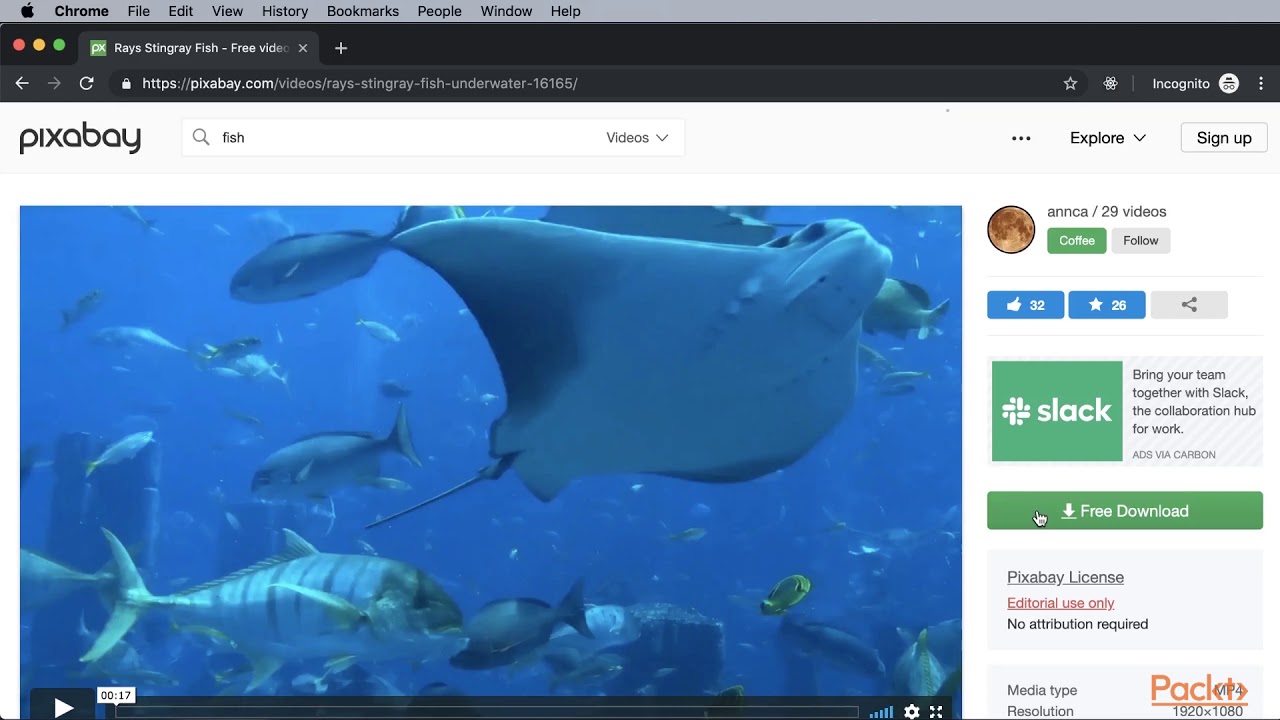The width and height of the screenshot is (1280, 720).
Task: Open the Edit menu
Action: point(181,11)
